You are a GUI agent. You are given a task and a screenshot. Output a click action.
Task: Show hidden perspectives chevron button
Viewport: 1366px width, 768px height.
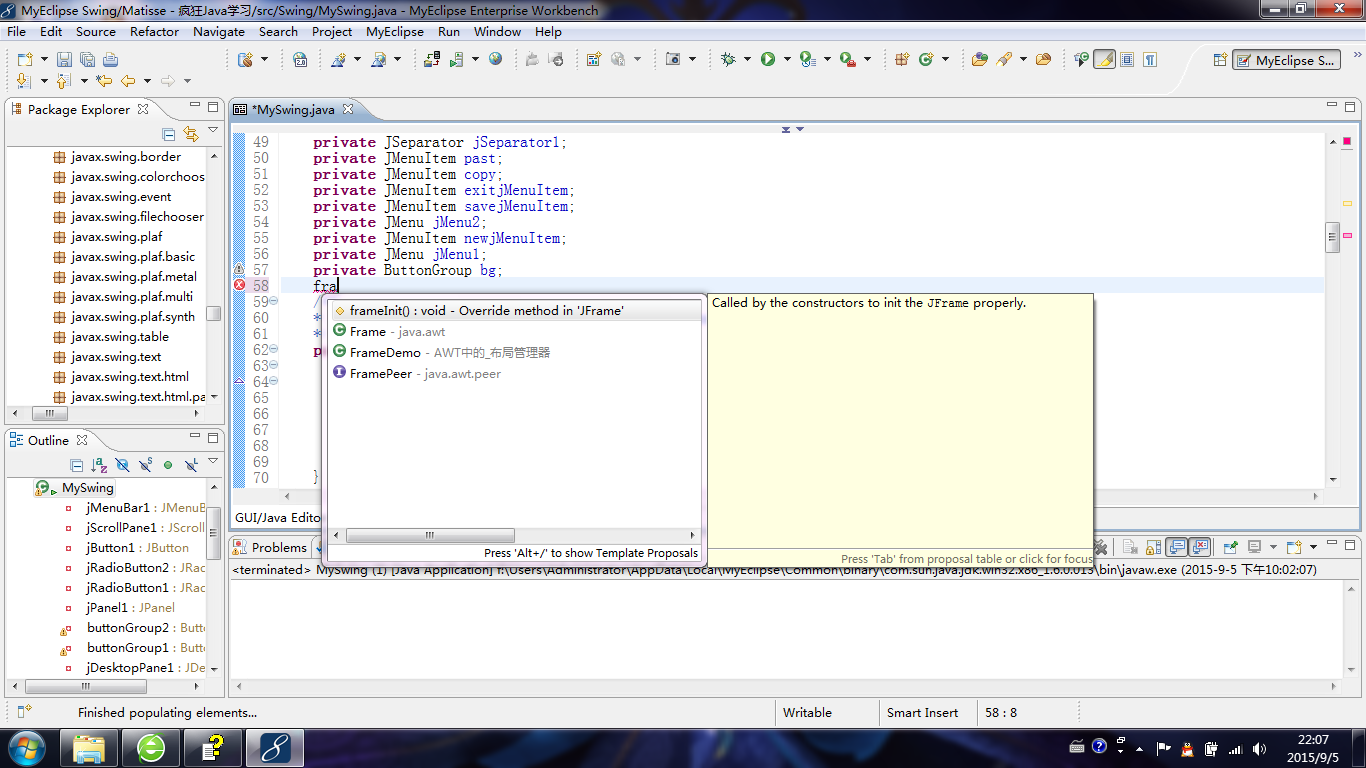pos(1356,55)
